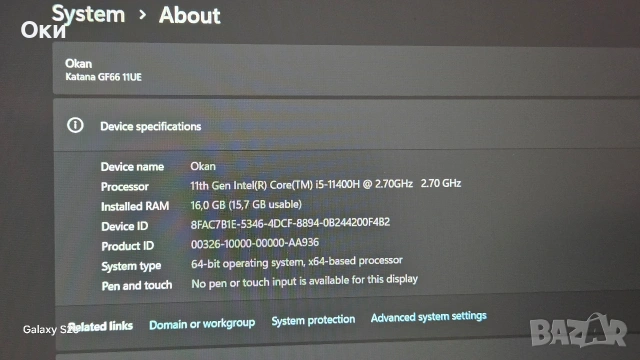Click the No pen or touch input text

[304, 281]
